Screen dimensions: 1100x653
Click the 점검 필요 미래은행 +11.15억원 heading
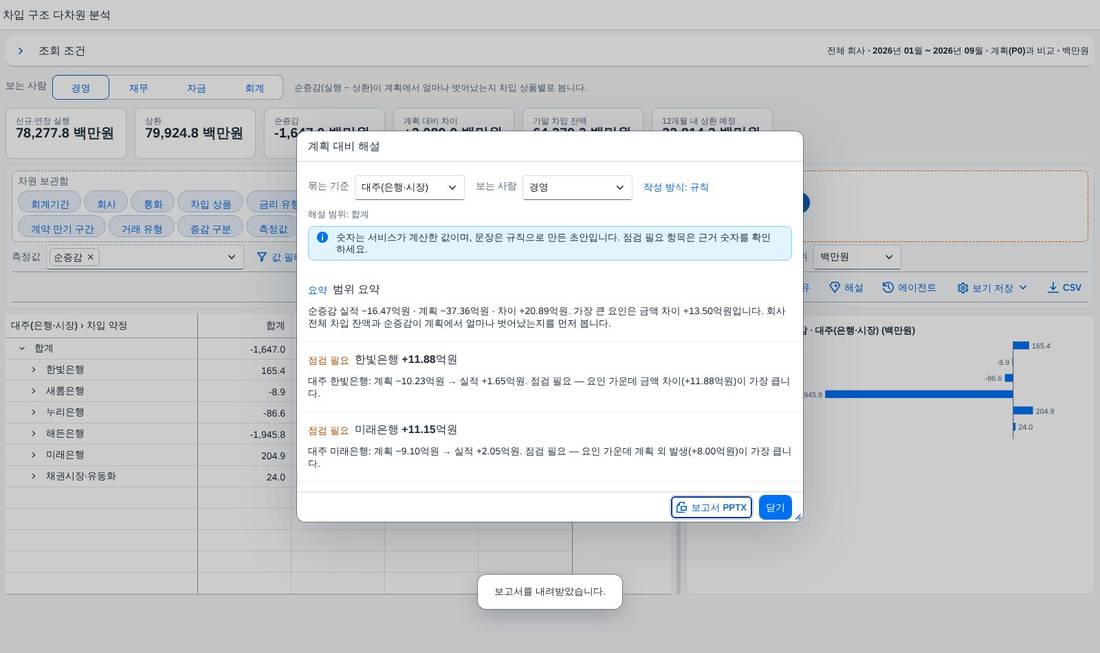[382, 430]
